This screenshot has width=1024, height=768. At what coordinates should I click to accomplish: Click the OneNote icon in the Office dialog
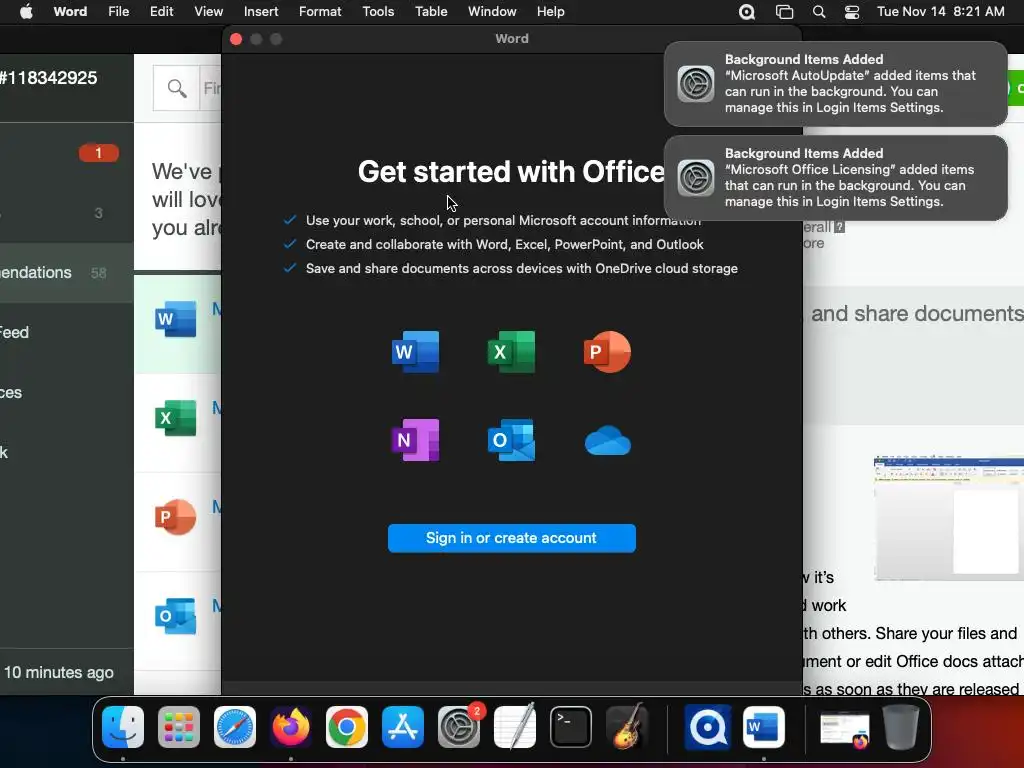[x=415, y=440]
